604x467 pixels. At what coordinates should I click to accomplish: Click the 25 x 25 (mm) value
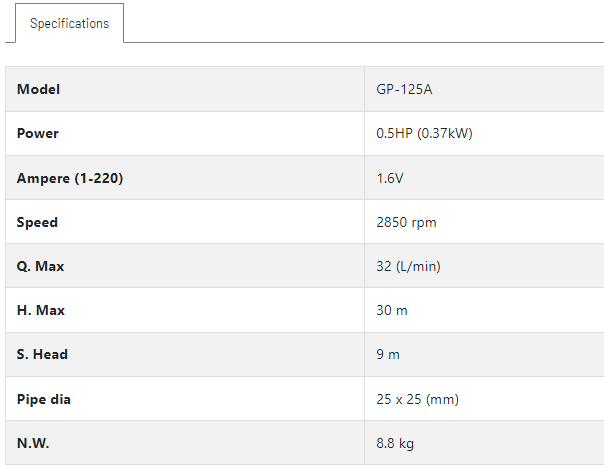pyautogui.click(x=418, y=399)
